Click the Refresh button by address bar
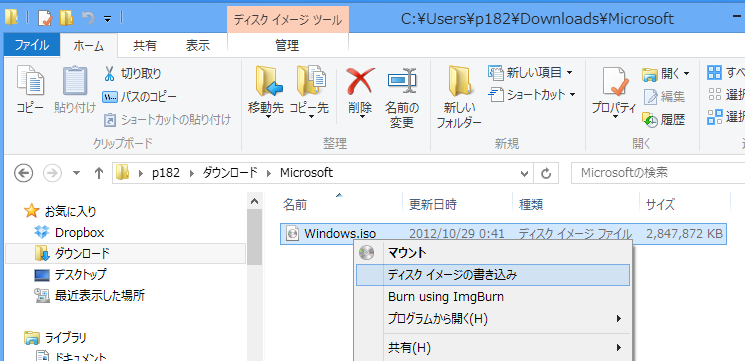The width and height of the screenshot is (745, 361). coord(546,173)
